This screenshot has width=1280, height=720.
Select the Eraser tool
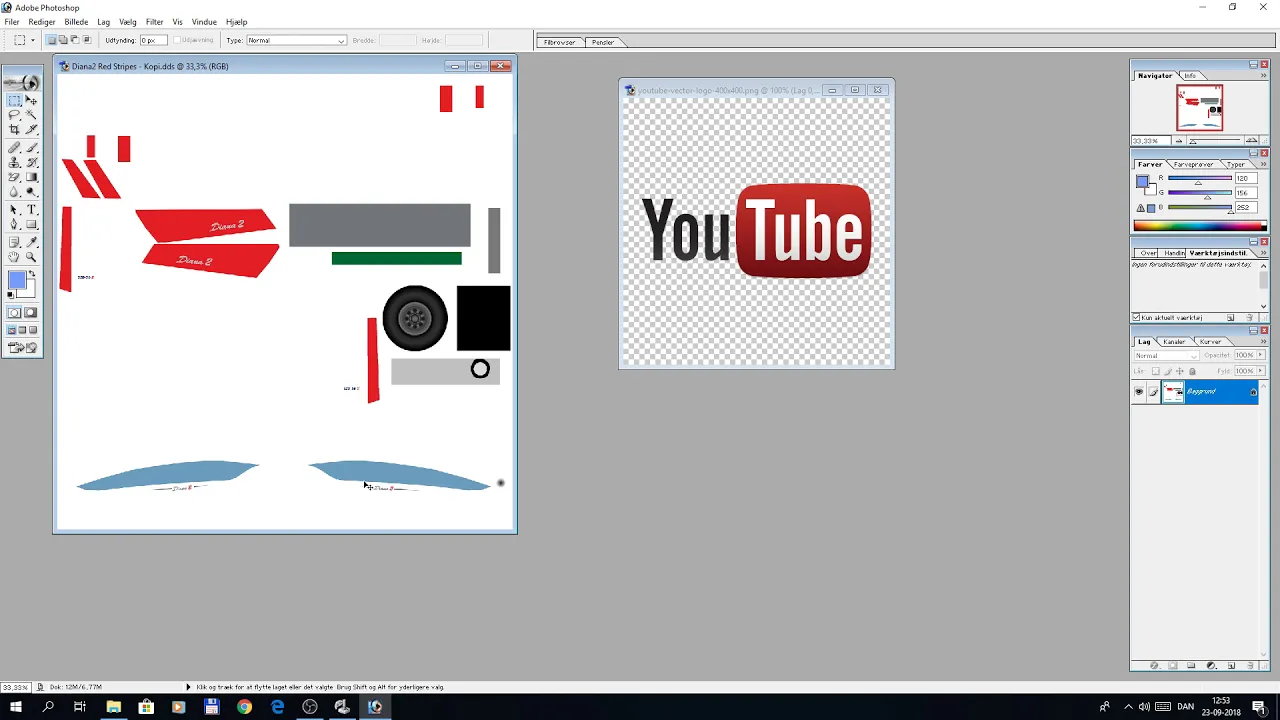click(14, 177)
